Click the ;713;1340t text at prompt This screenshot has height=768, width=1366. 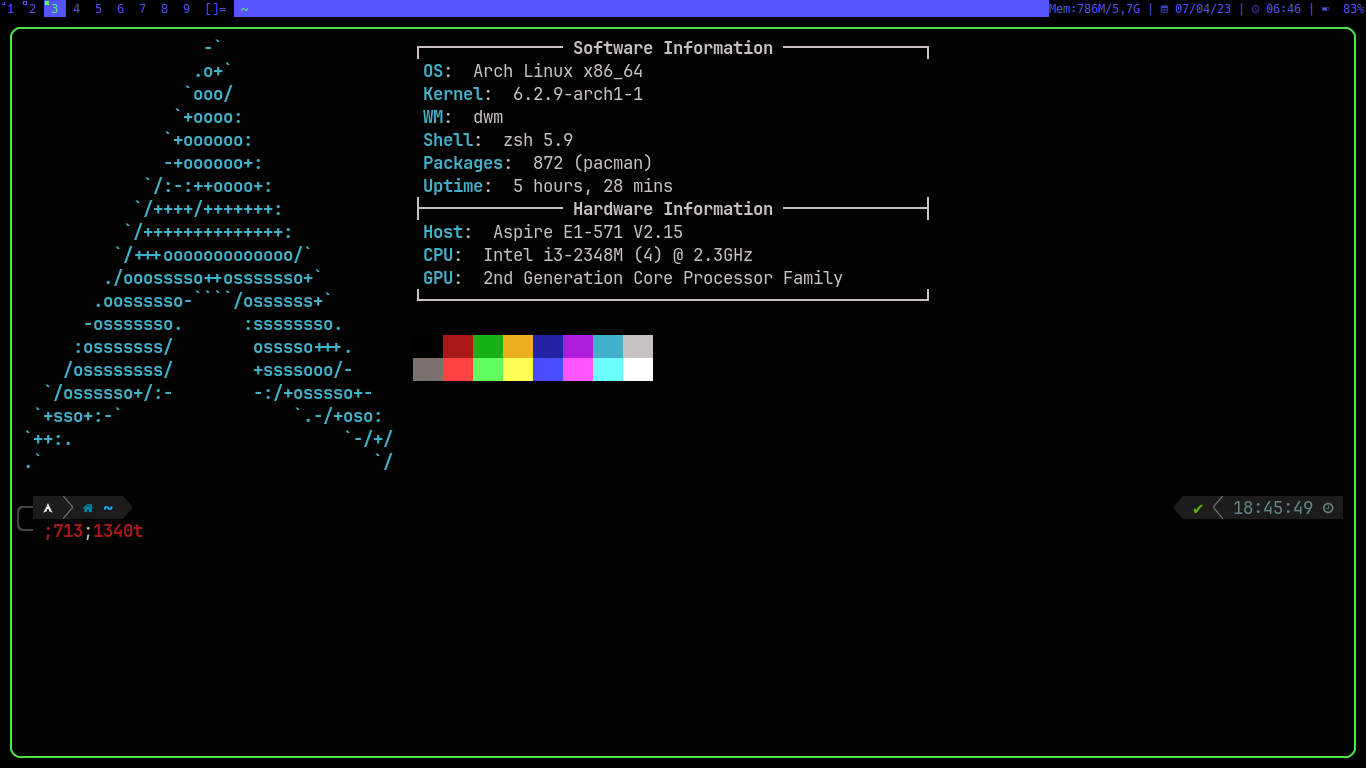[x=93, y=531]
